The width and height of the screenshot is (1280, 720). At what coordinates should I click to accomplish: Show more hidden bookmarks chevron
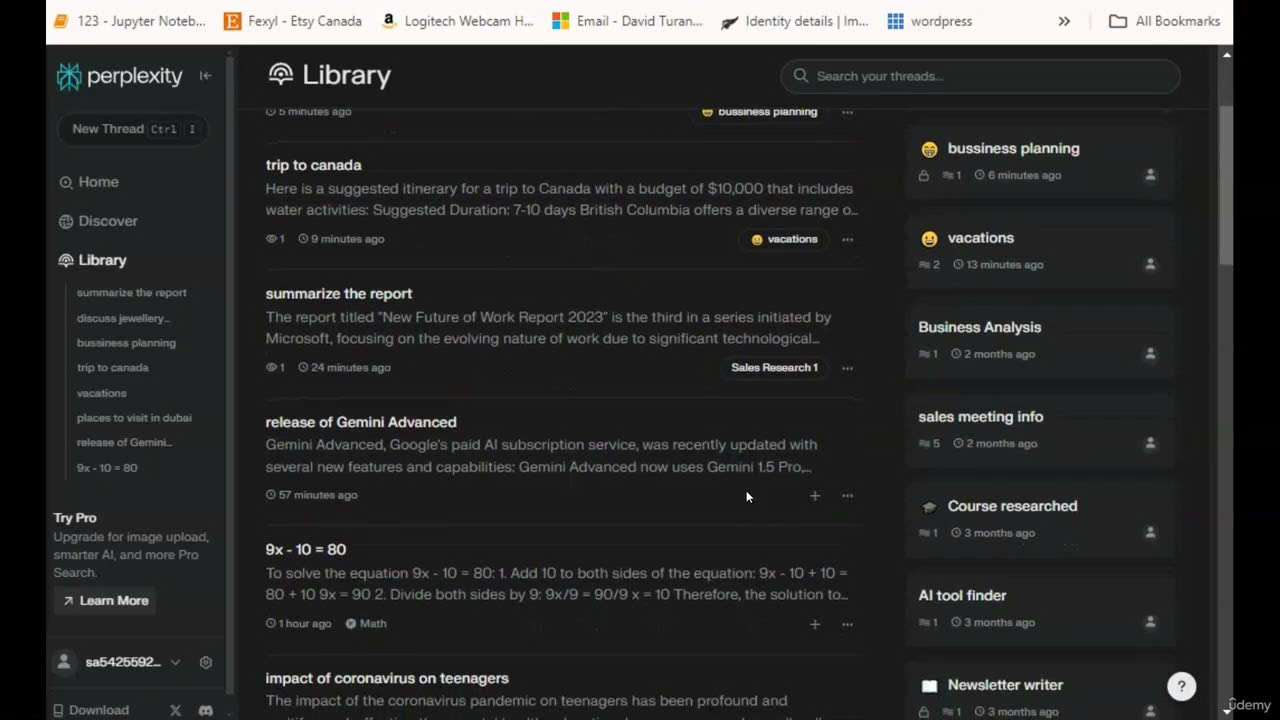tap(1064, 21)
